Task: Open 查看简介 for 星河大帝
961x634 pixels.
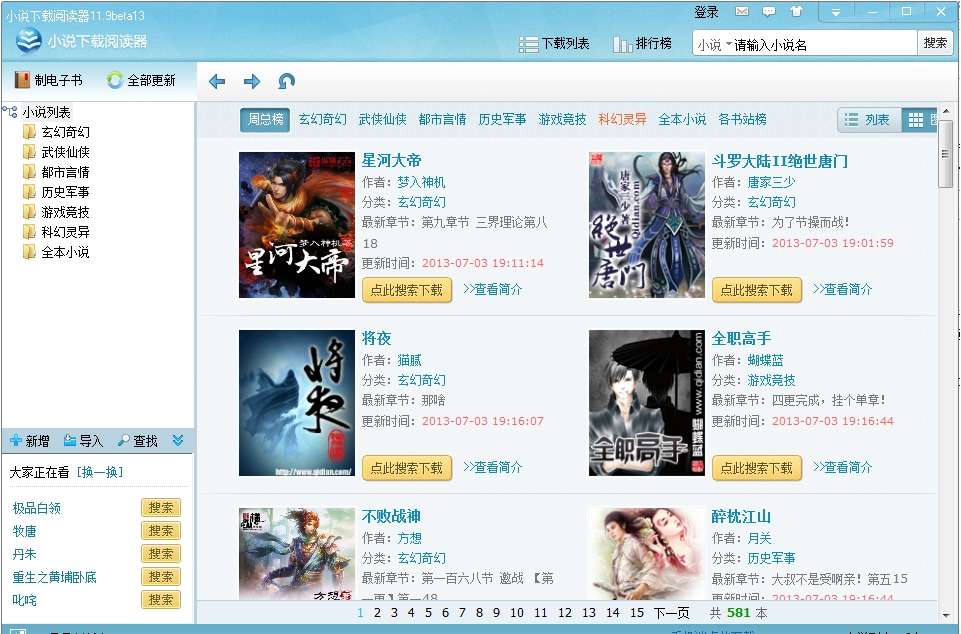Action: point(493,289)
